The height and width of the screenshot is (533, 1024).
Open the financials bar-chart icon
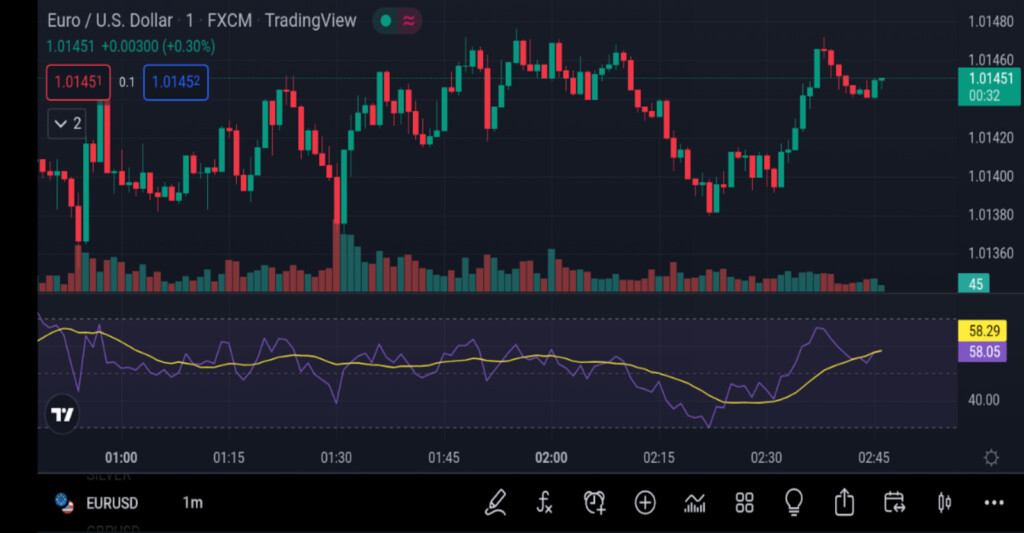[x=695, y=502]
